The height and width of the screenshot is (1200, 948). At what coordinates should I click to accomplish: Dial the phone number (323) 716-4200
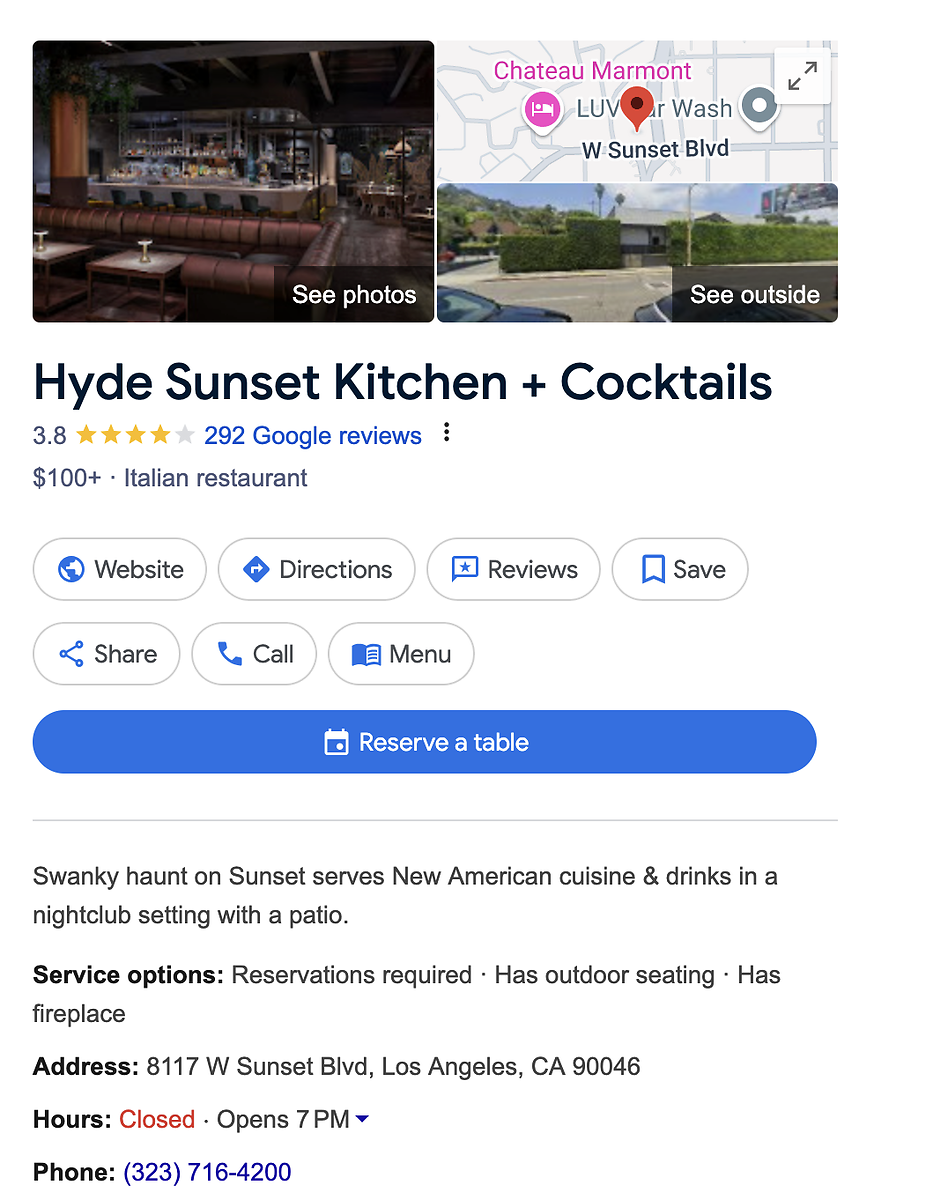(x=207, y=1172)
